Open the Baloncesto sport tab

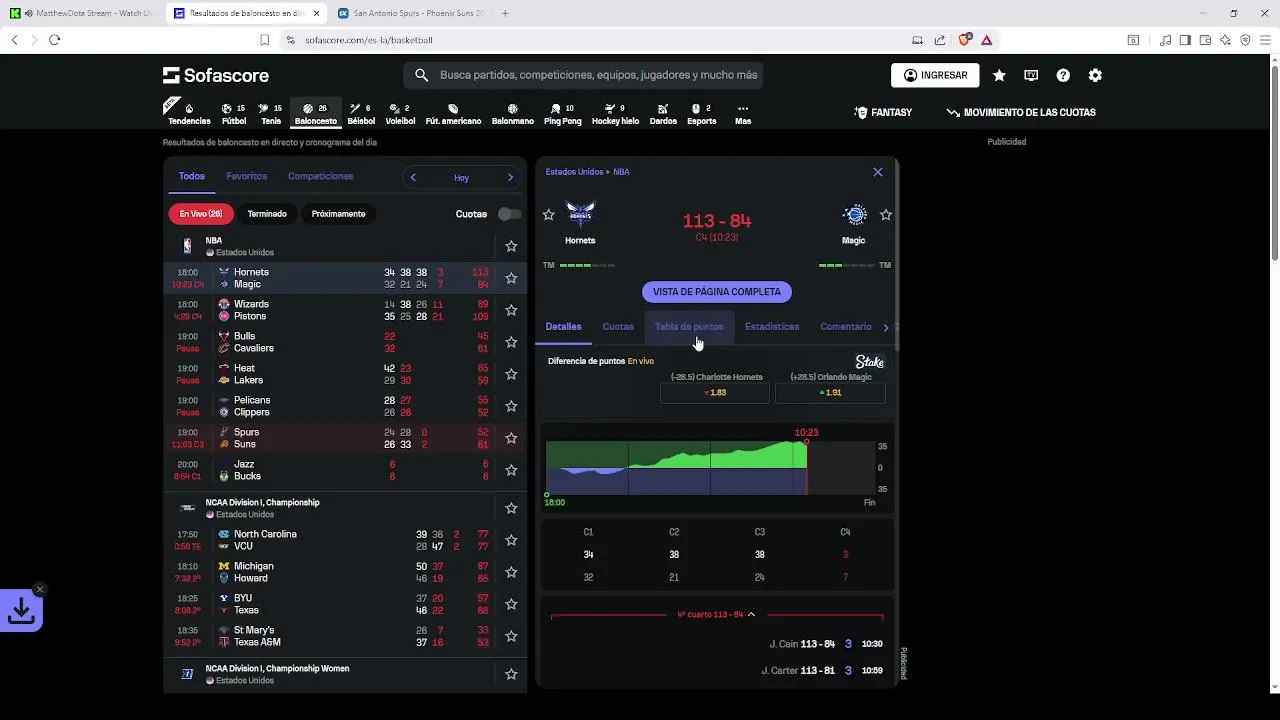(316, 114)
